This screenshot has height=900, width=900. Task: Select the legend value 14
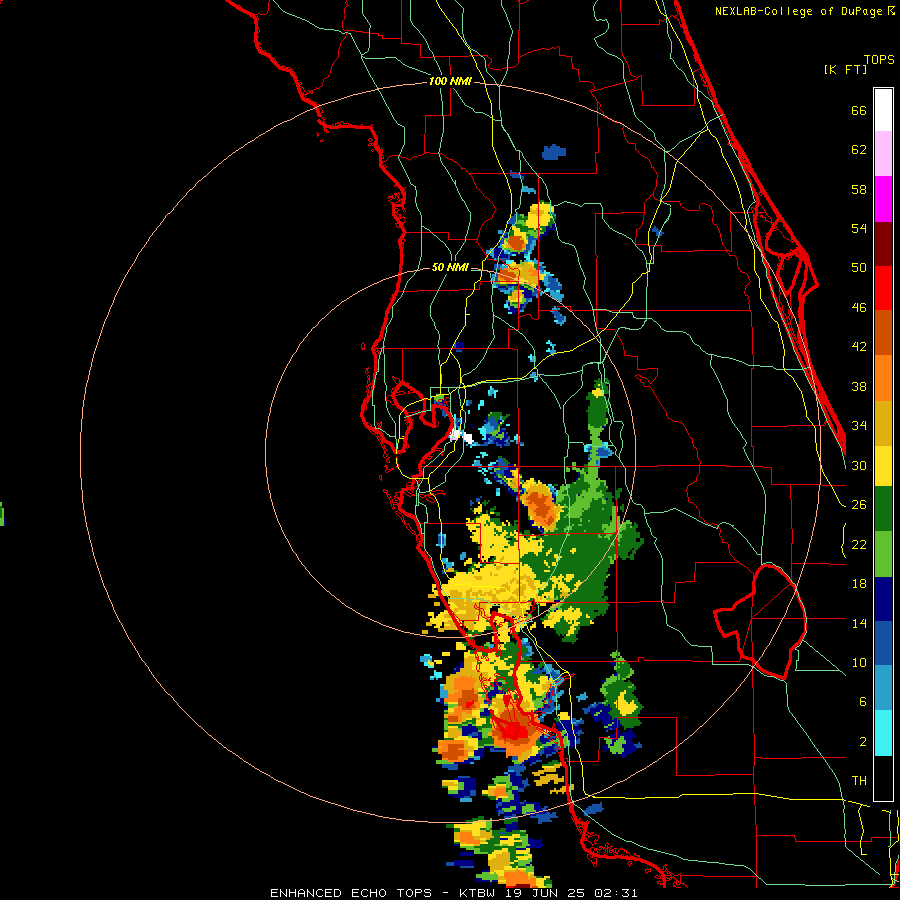click(859, 623)
